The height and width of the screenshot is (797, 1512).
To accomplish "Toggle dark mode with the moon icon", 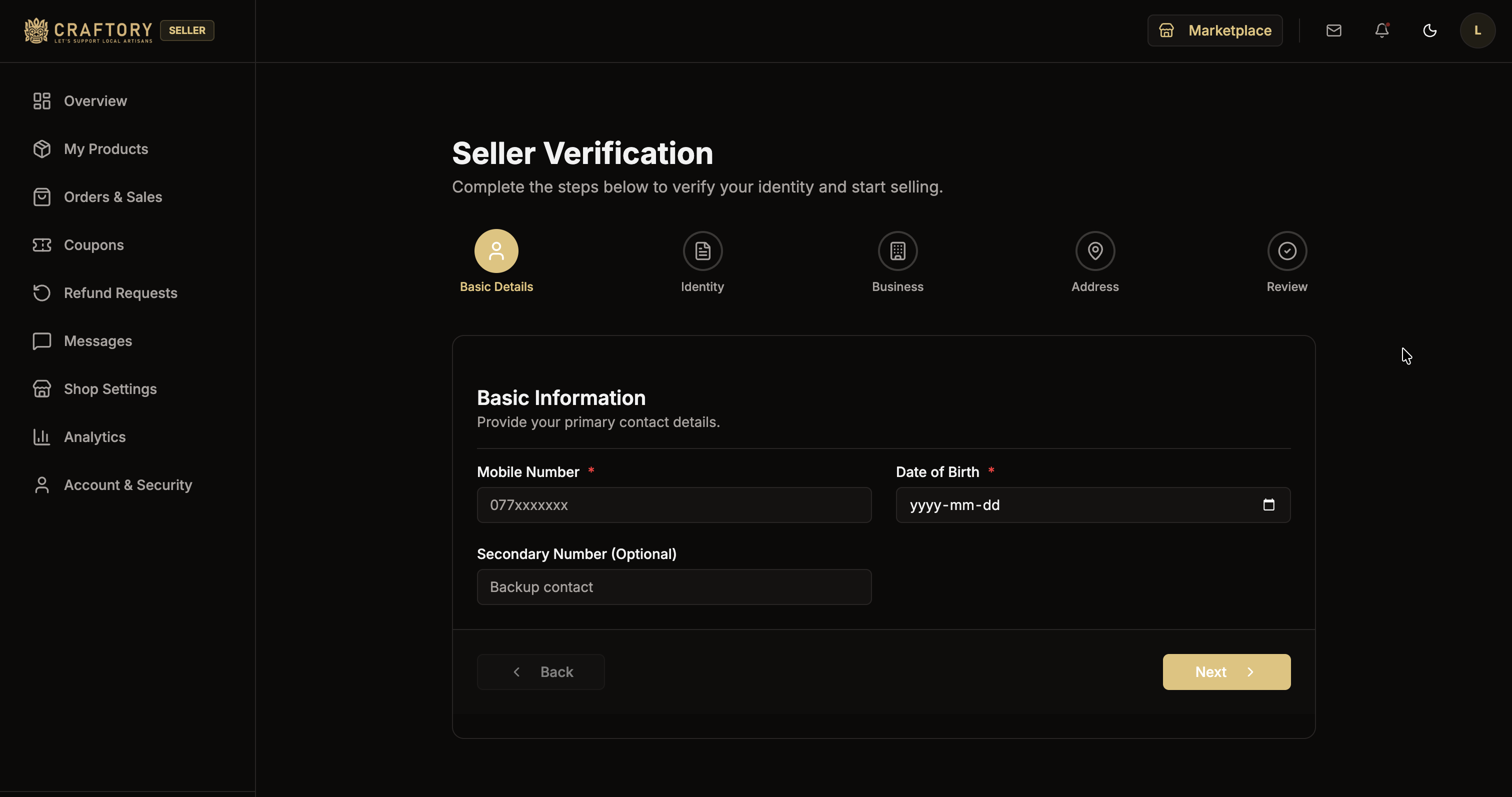I will (1429, 30).
